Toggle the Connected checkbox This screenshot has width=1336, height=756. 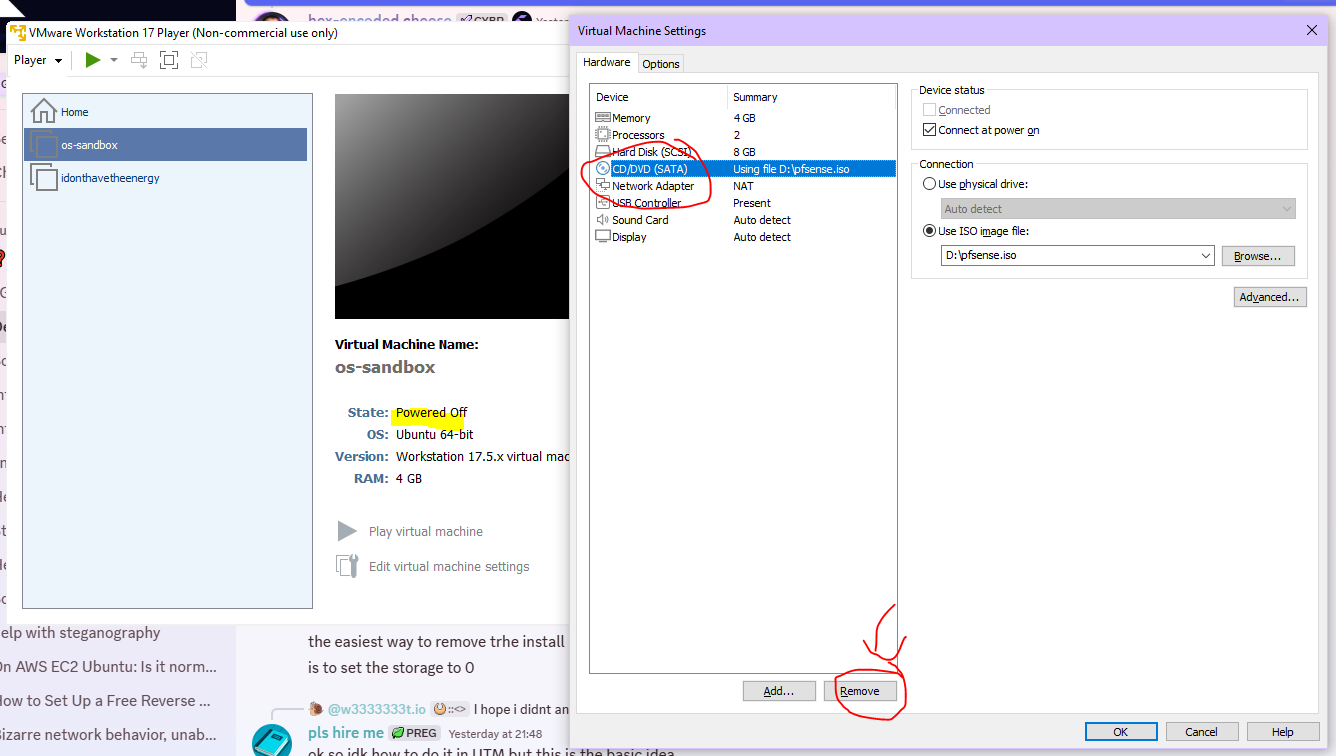click(930, 110)
